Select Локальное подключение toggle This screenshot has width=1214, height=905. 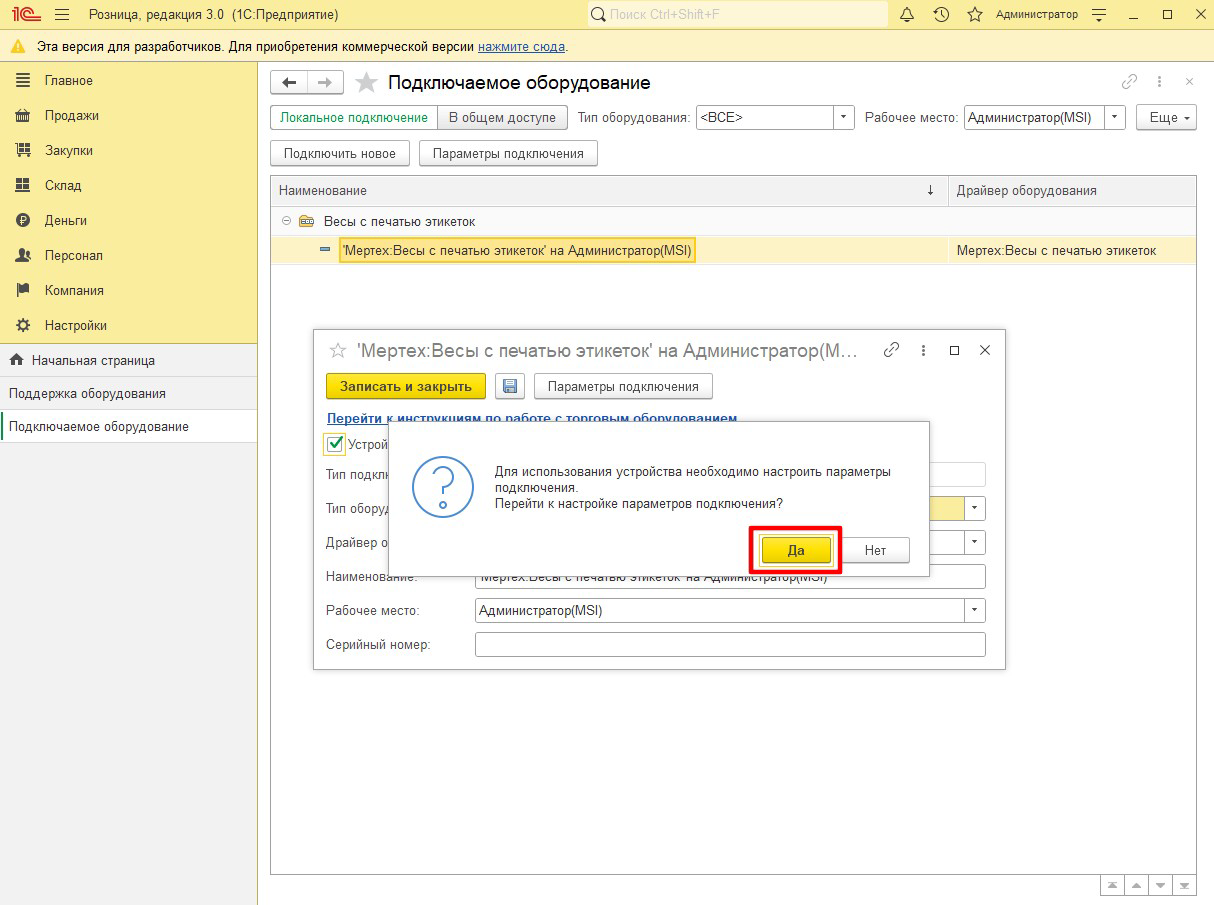click(x=354, y=118)
